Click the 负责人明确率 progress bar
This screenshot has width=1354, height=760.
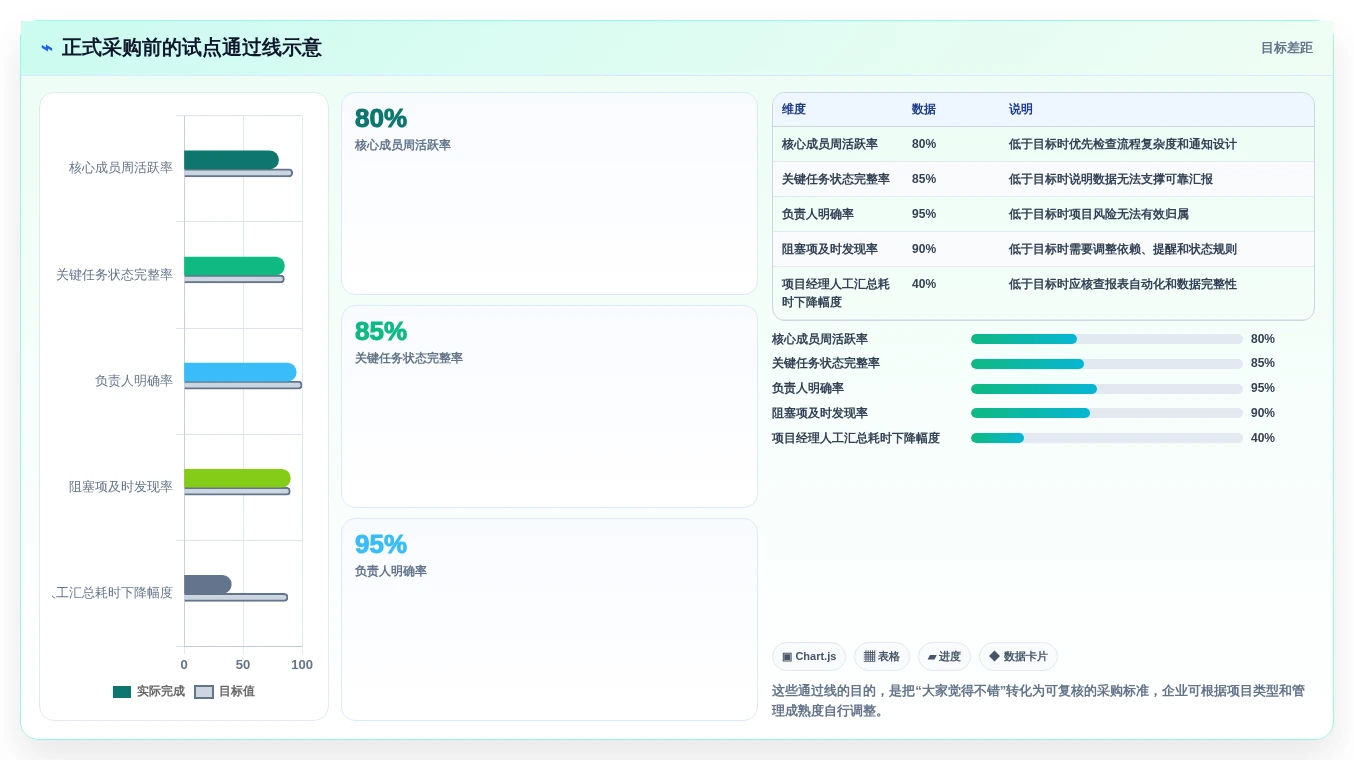1107,389
